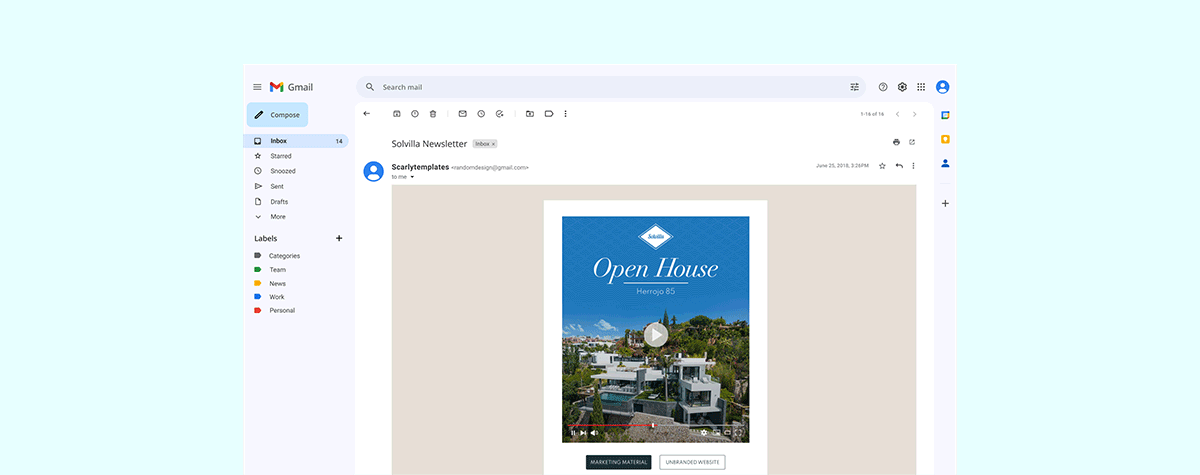Image resolution: width=1200 pixels, height=475 pixels.
Task: Open the Gmail main menu hamburger icon
Action: click(x=257, y=87)
